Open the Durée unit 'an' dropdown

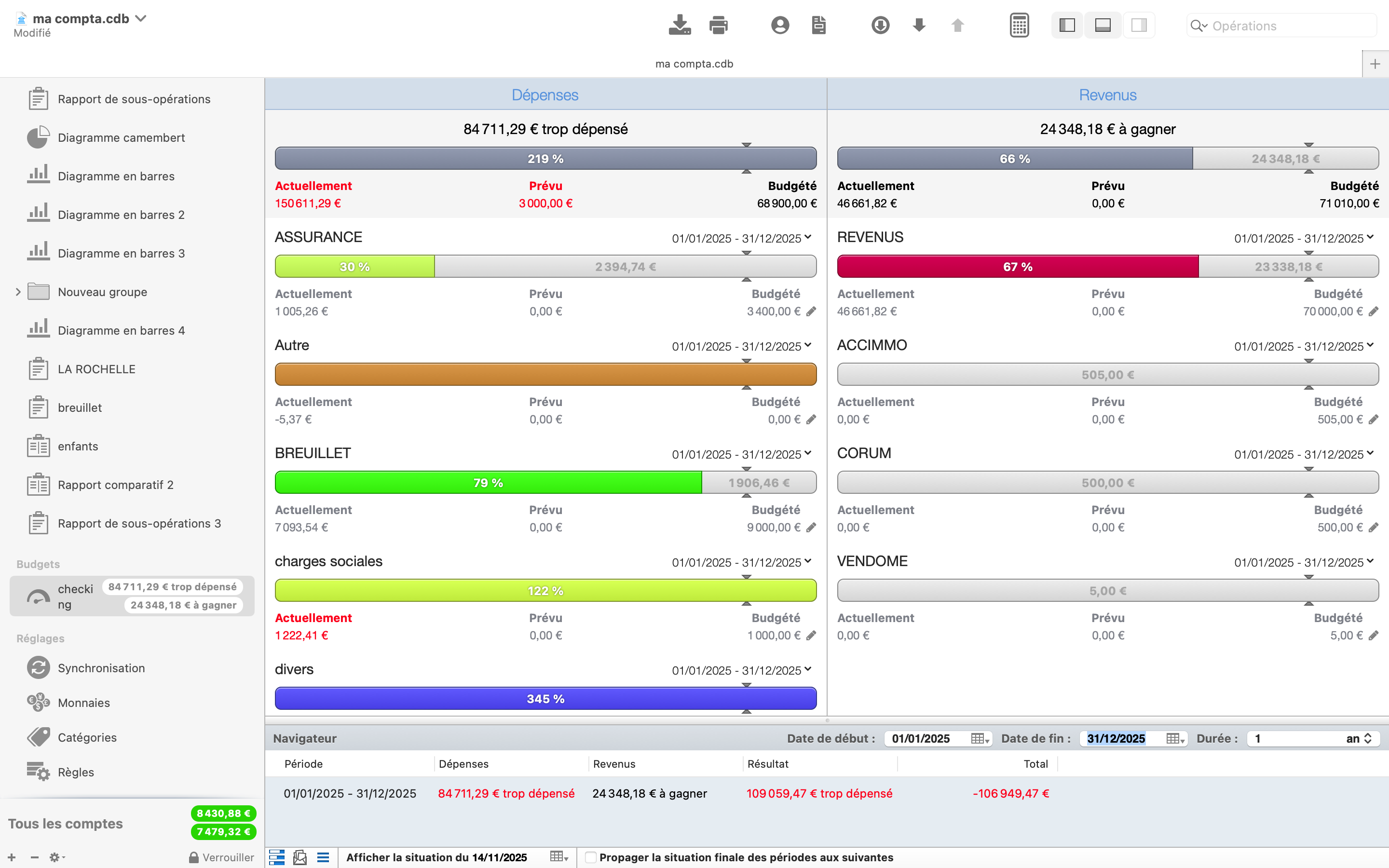[1358, 738]
